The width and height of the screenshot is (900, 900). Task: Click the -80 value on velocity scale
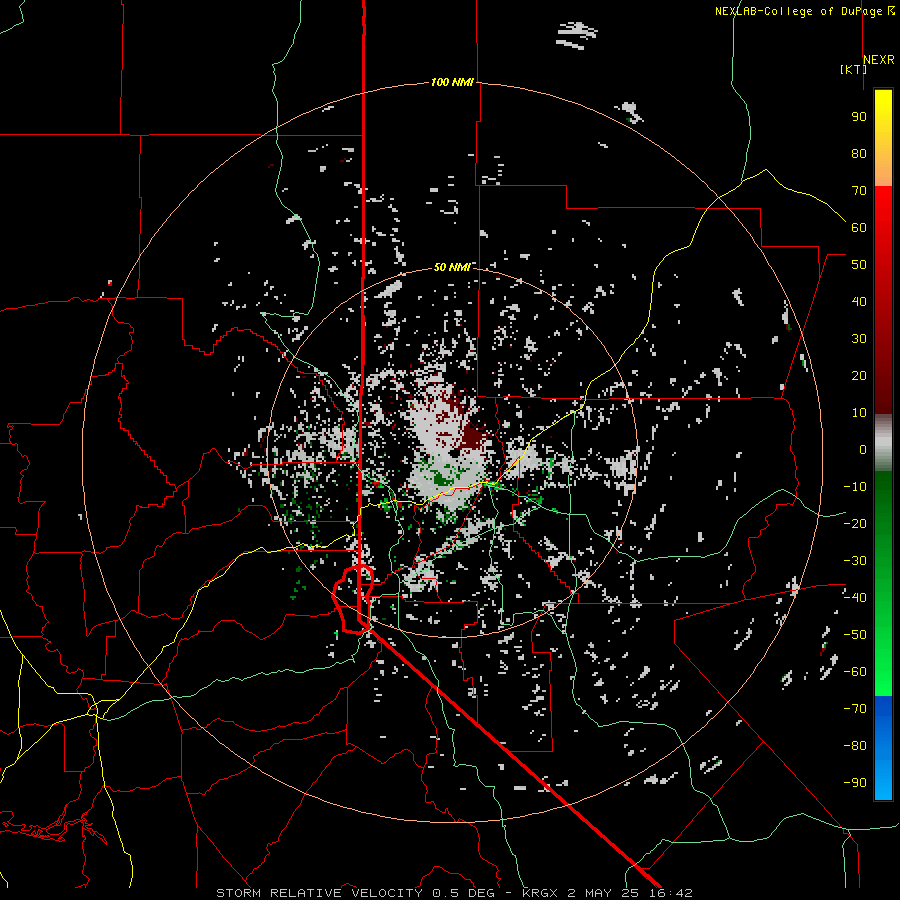855,746
